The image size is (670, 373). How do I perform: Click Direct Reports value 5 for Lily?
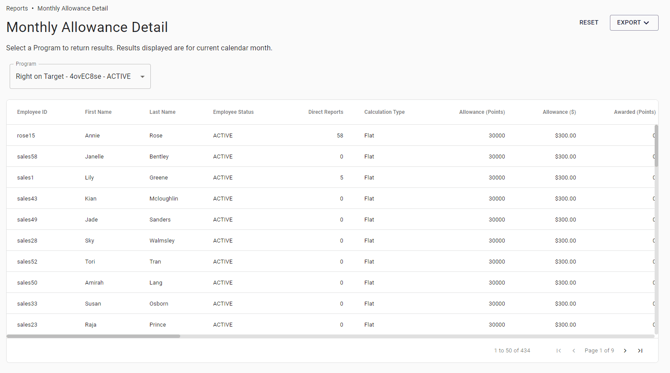341,177
